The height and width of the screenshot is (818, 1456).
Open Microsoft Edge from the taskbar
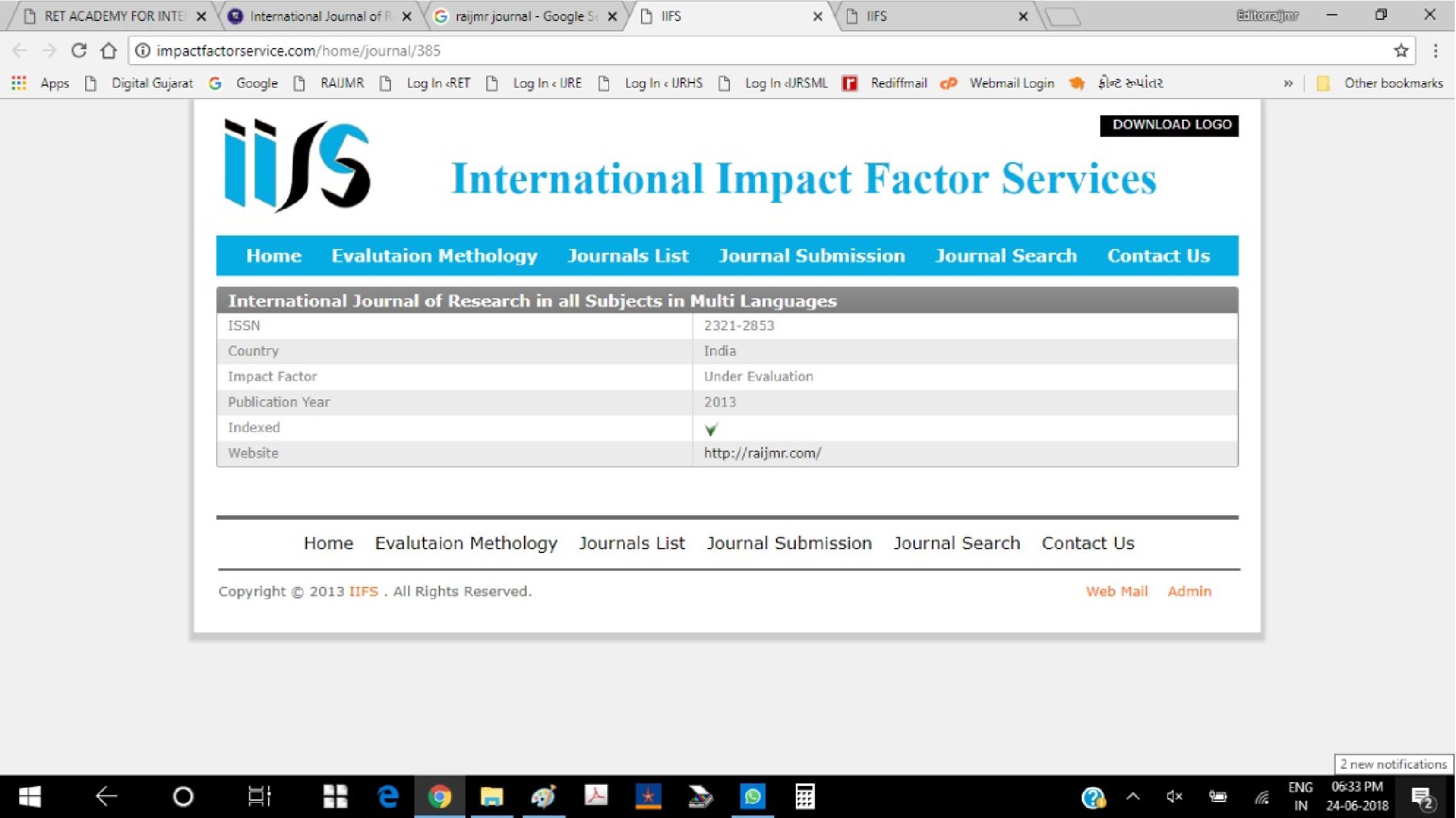tap(388, 797)
